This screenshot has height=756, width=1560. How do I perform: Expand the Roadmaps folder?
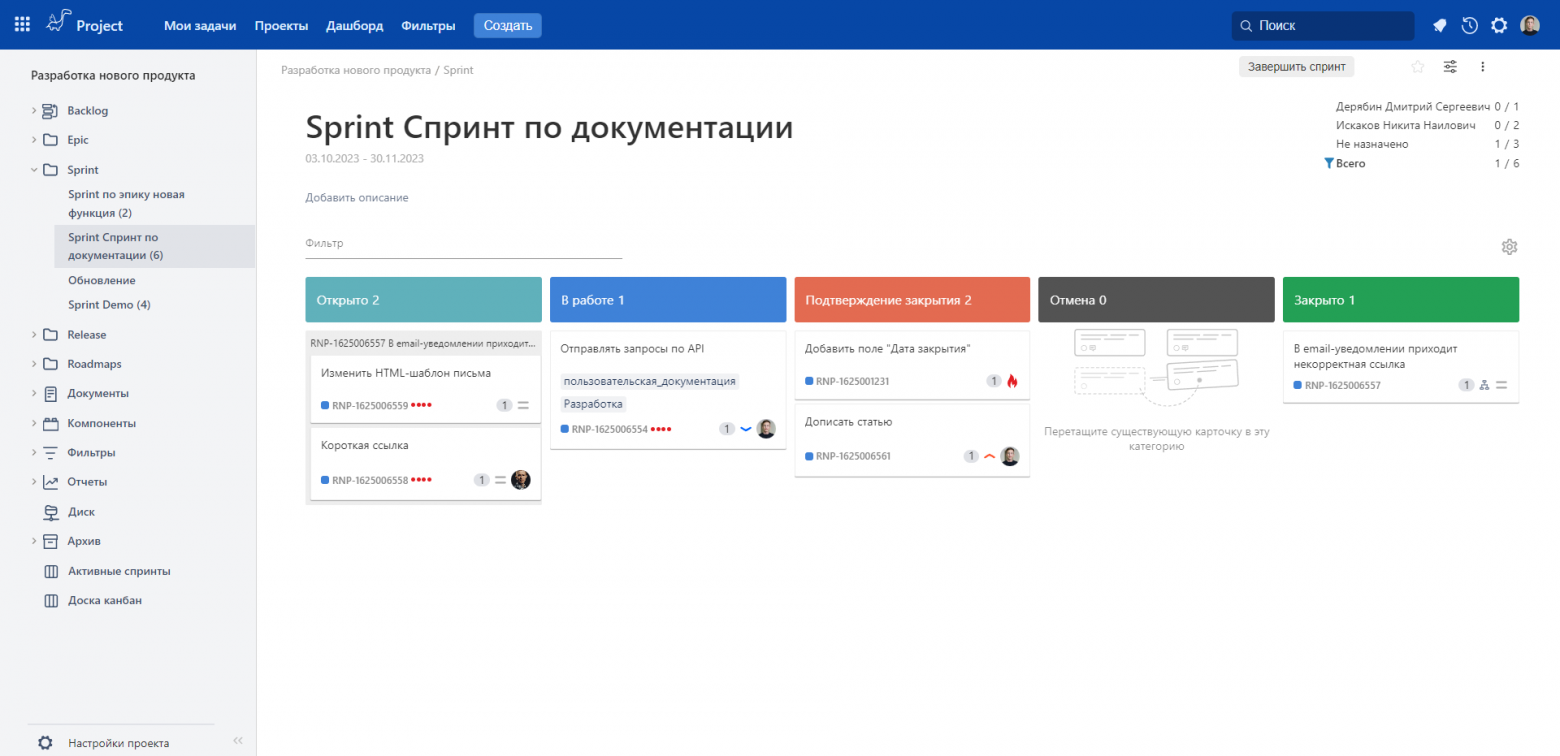pos(33,364)
